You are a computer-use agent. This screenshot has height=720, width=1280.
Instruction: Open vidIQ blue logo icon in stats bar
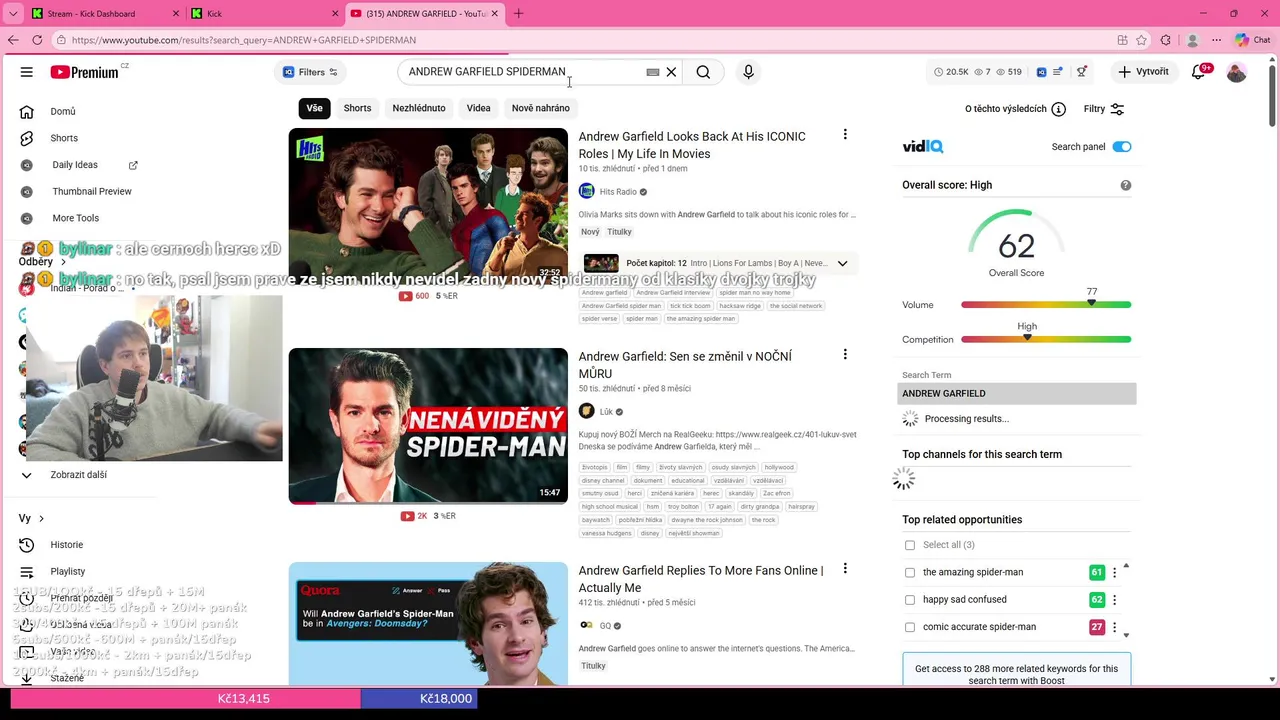[x=1041, y=72]
